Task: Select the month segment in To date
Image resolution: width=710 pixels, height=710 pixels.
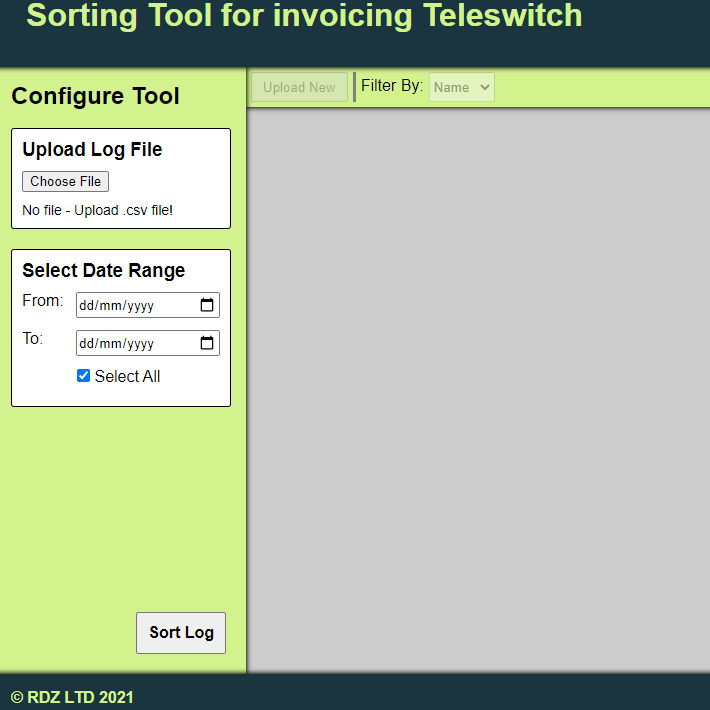Action: click(x=110, y=344)
